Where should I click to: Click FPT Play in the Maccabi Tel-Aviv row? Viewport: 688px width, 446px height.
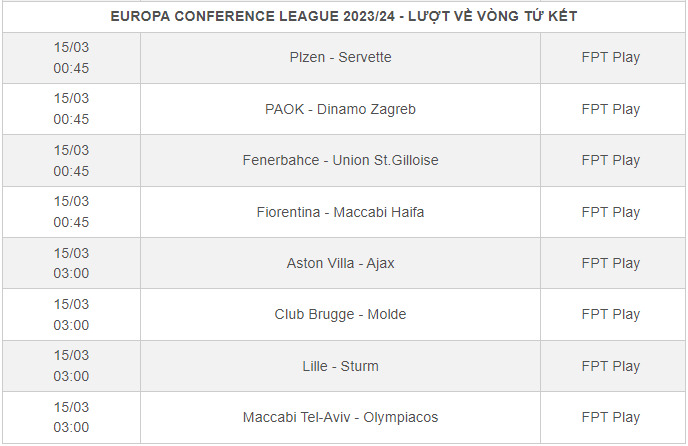click(x=610, y=417)
